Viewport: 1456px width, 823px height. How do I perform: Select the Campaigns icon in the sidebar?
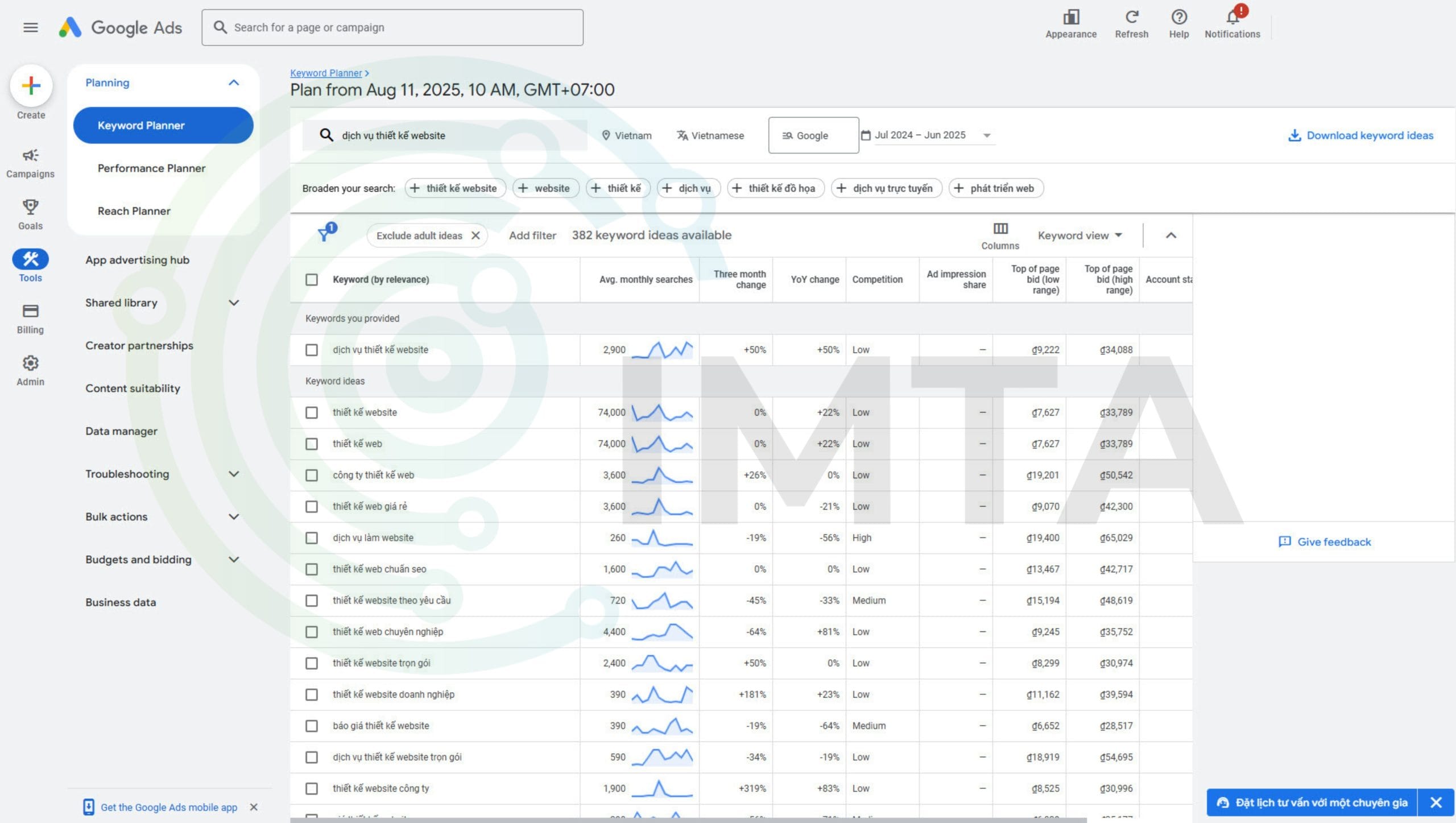[31, 156]
